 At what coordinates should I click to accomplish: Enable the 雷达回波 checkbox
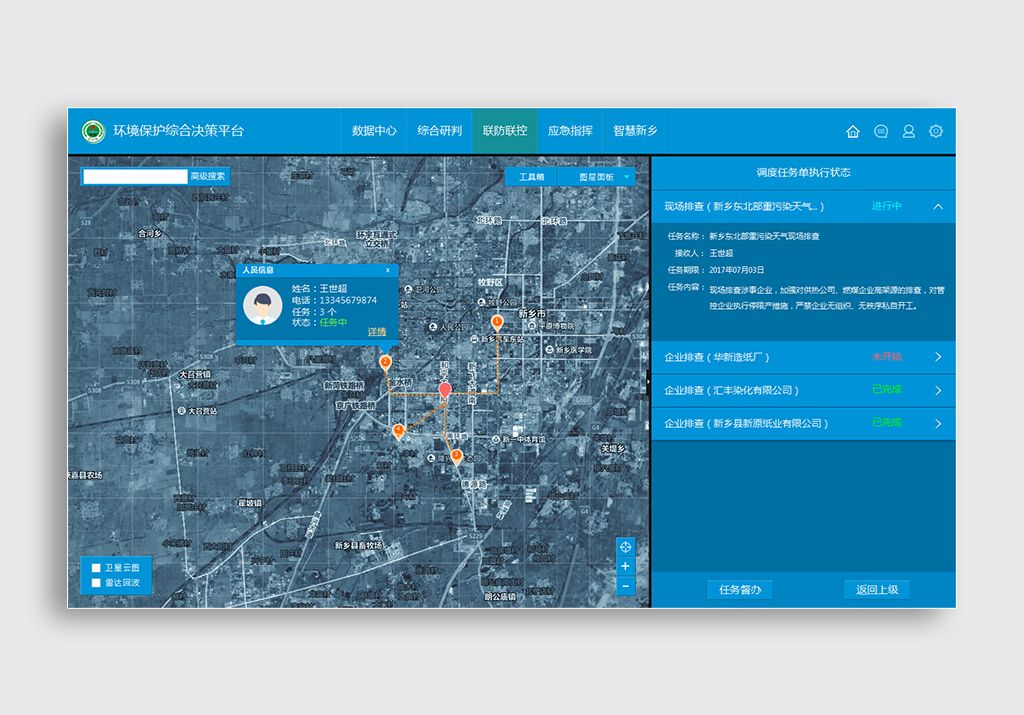pyautogui.click(x=96, y=582)
